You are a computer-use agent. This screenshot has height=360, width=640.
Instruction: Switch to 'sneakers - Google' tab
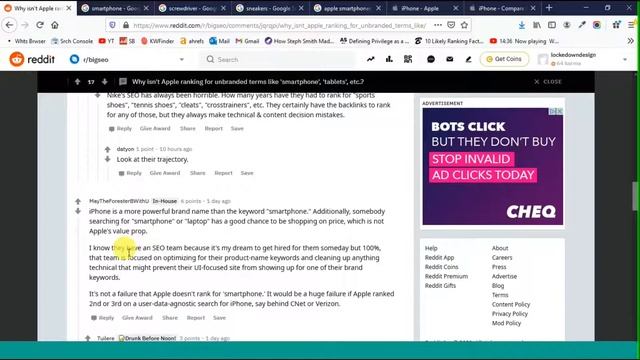click(x=269, y=8)
